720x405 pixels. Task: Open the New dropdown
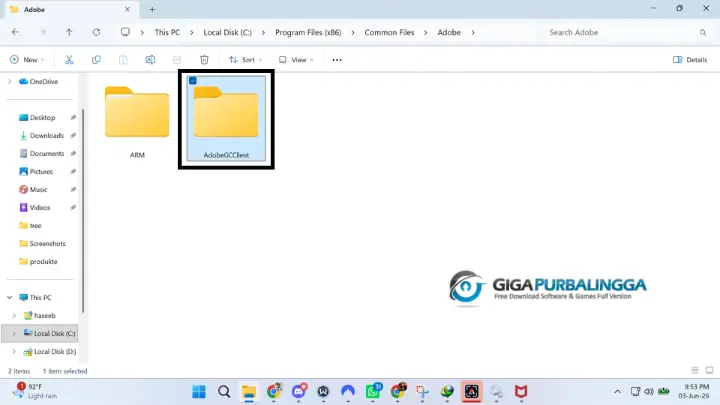[x=27, y=60]
